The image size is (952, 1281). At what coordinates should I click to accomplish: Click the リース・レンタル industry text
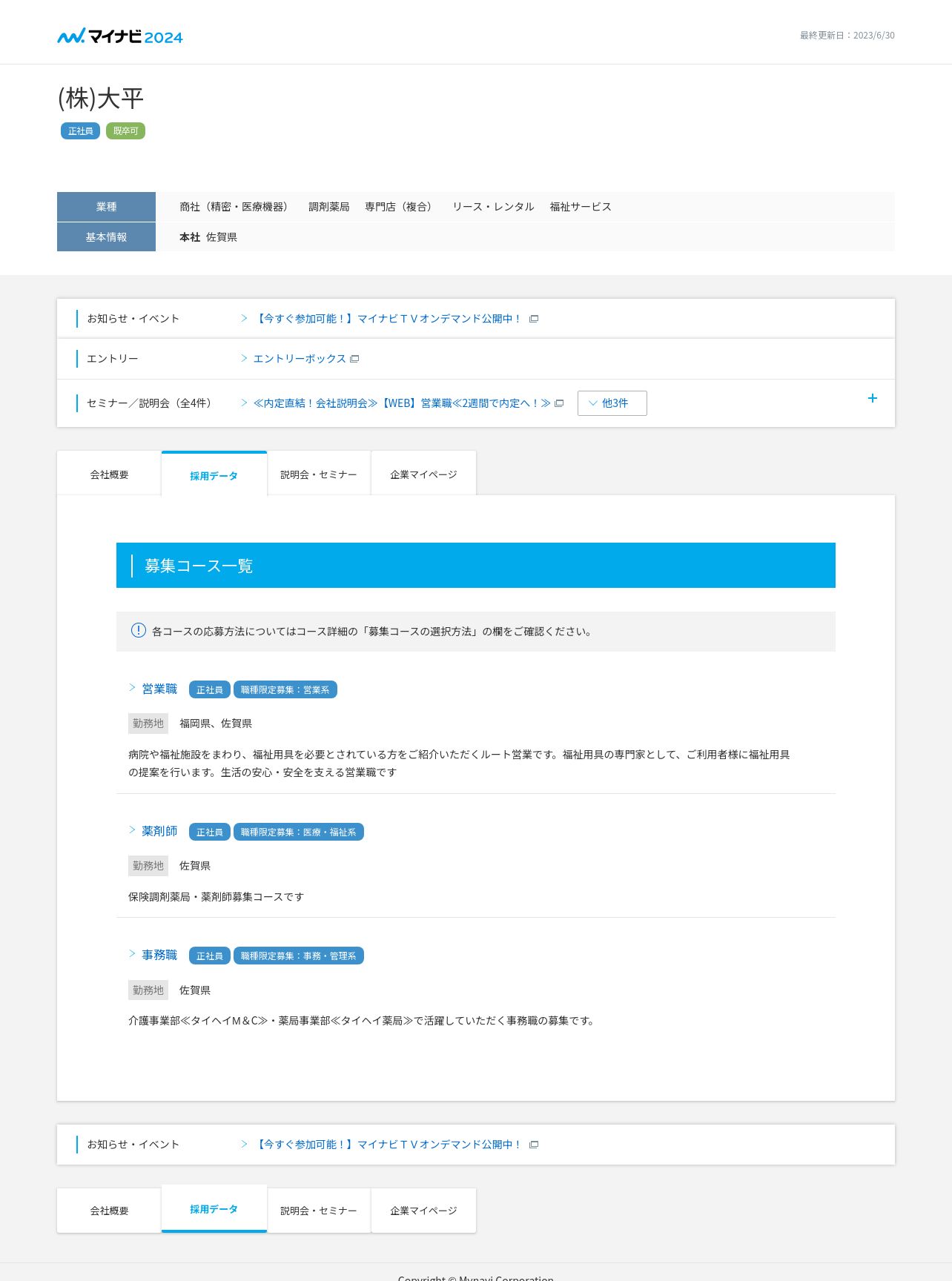[493, 207]
